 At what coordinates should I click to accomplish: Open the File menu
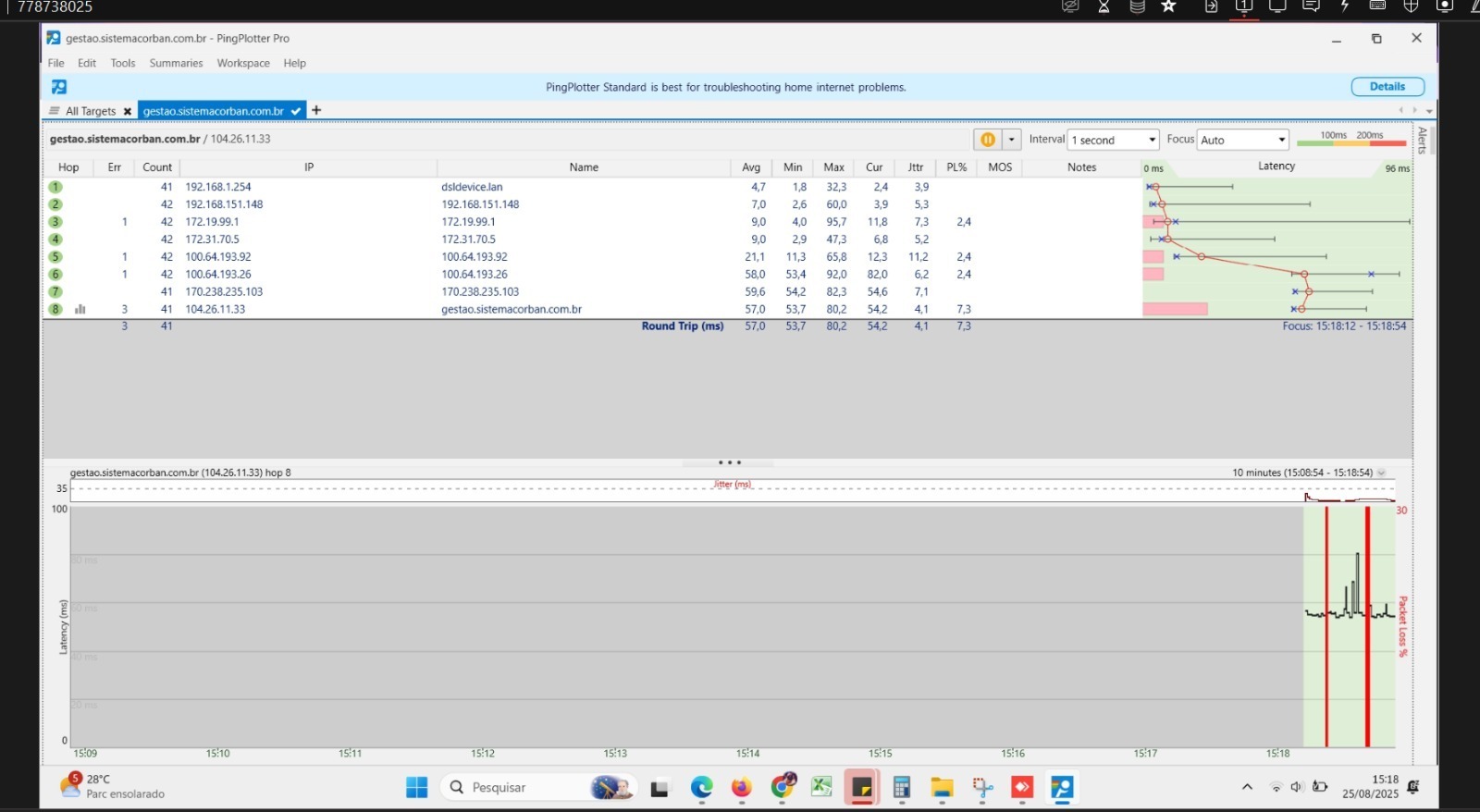(x=56, y=63)
